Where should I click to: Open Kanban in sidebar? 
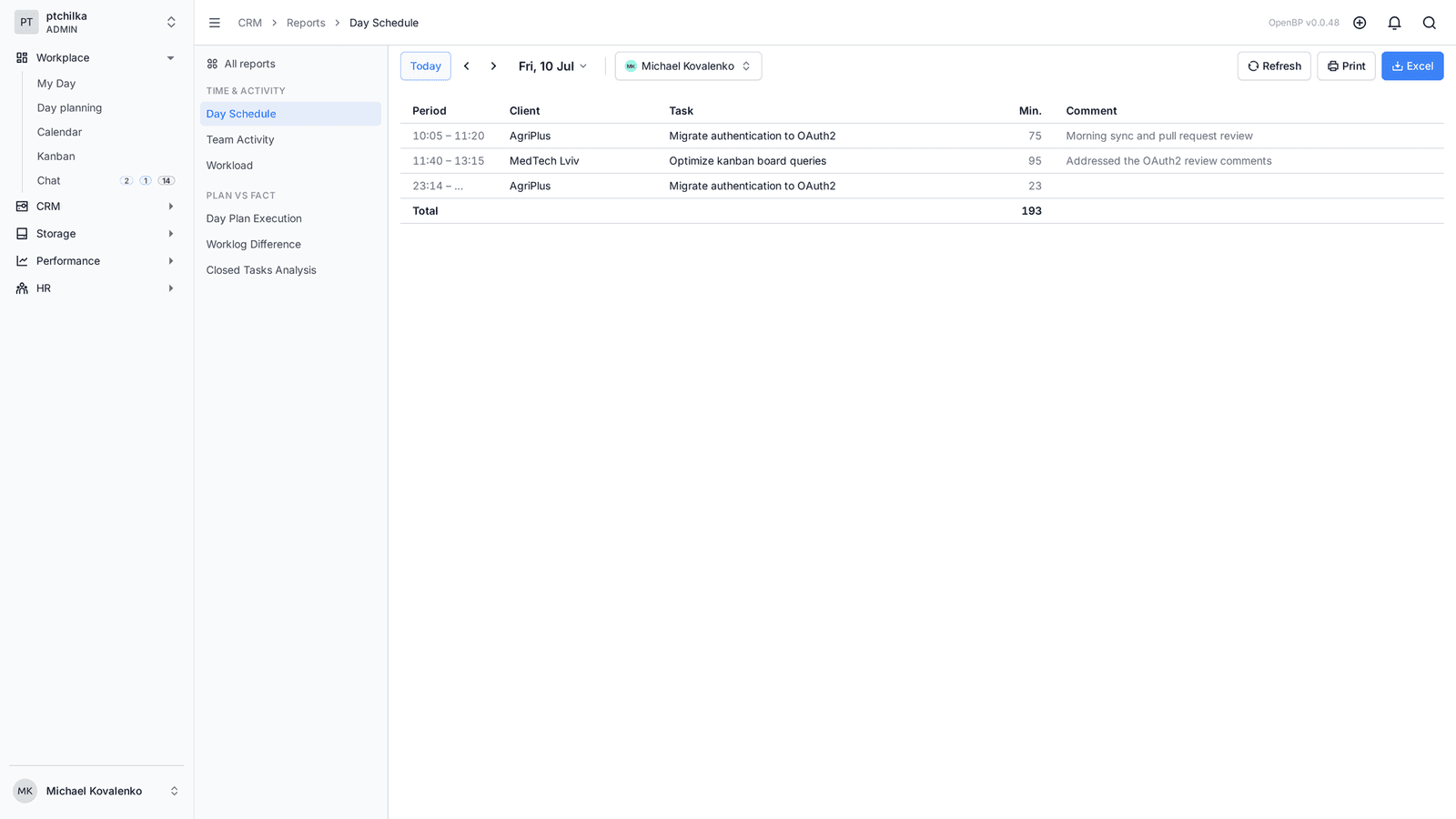click(56, 157)
